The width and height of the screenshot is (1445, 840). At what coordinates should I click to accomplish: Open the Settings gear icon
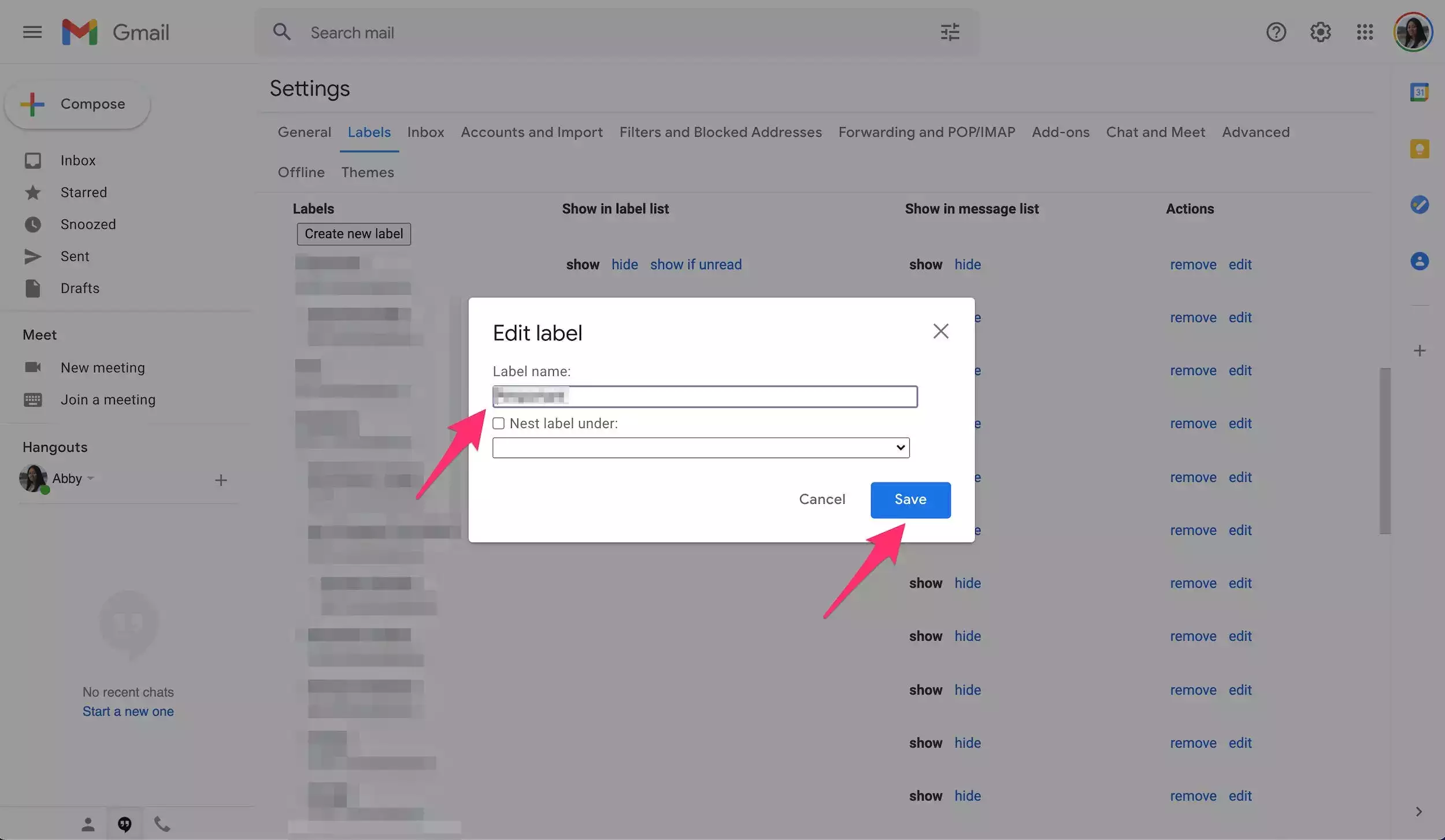pyautogui.click(x=1320, y=32)
